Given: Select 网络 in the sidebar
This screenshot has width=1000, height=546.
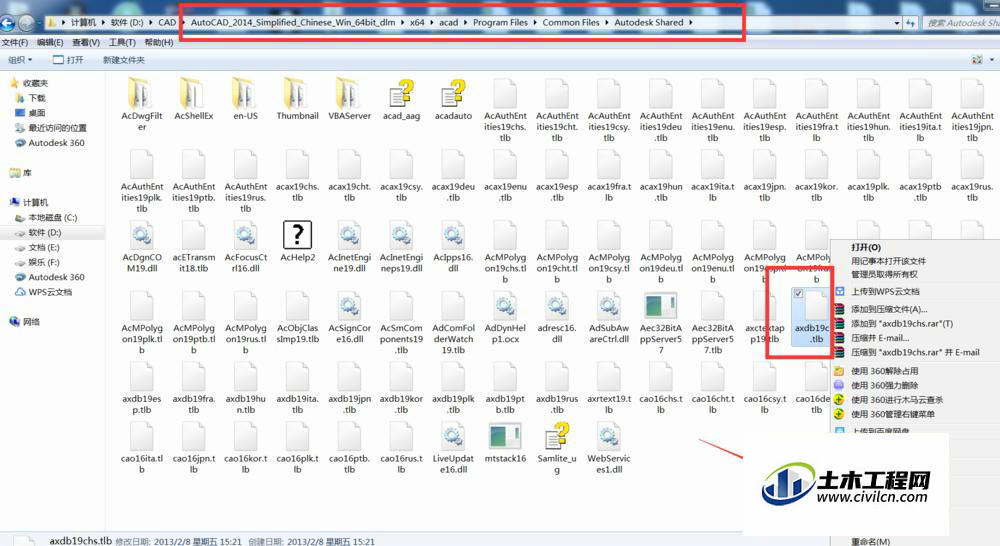Looking at the screenshot, I should (31, 321).
